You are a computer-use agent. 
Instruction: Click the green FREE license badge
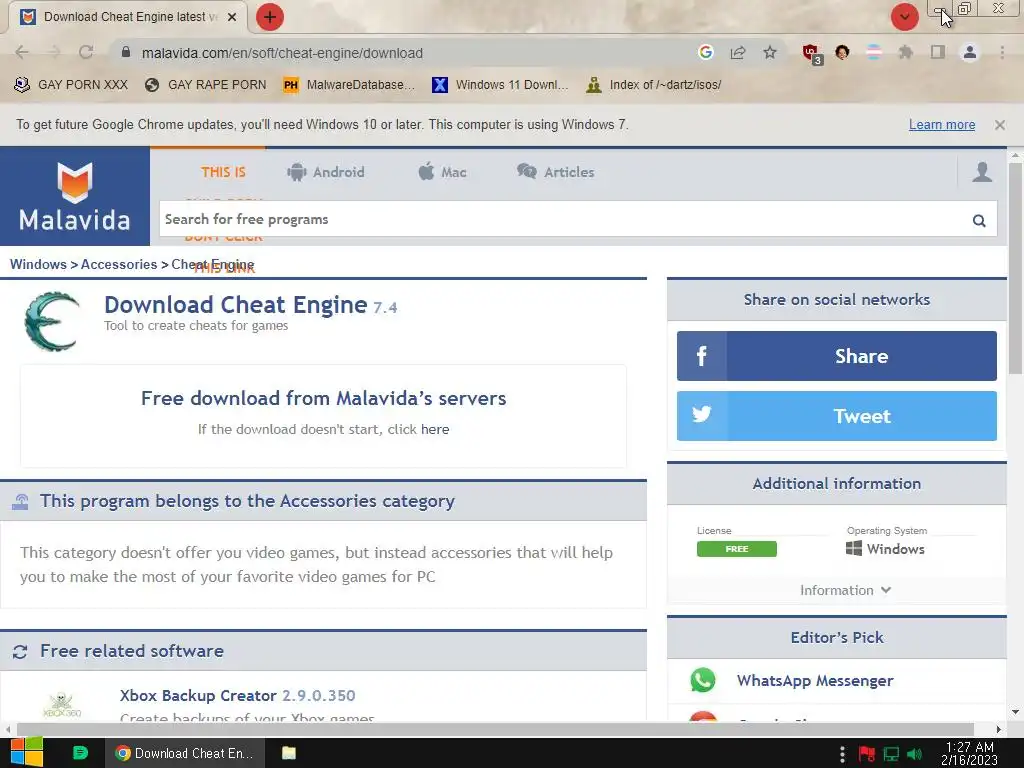coord(737,549)
